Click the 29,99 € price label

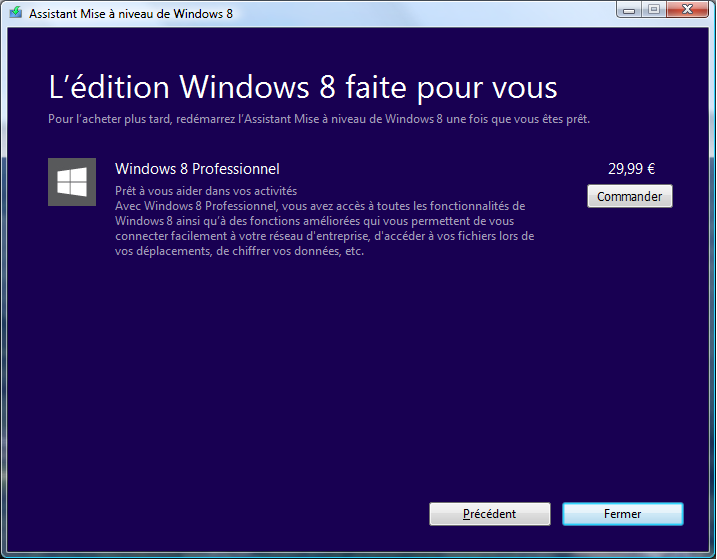point(631,169)
